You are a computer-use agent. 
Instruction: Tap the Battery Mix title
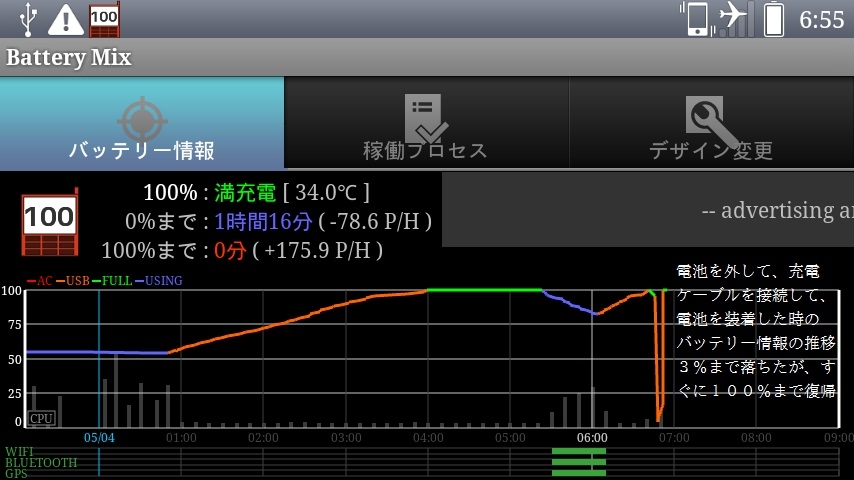pos(69,57)
